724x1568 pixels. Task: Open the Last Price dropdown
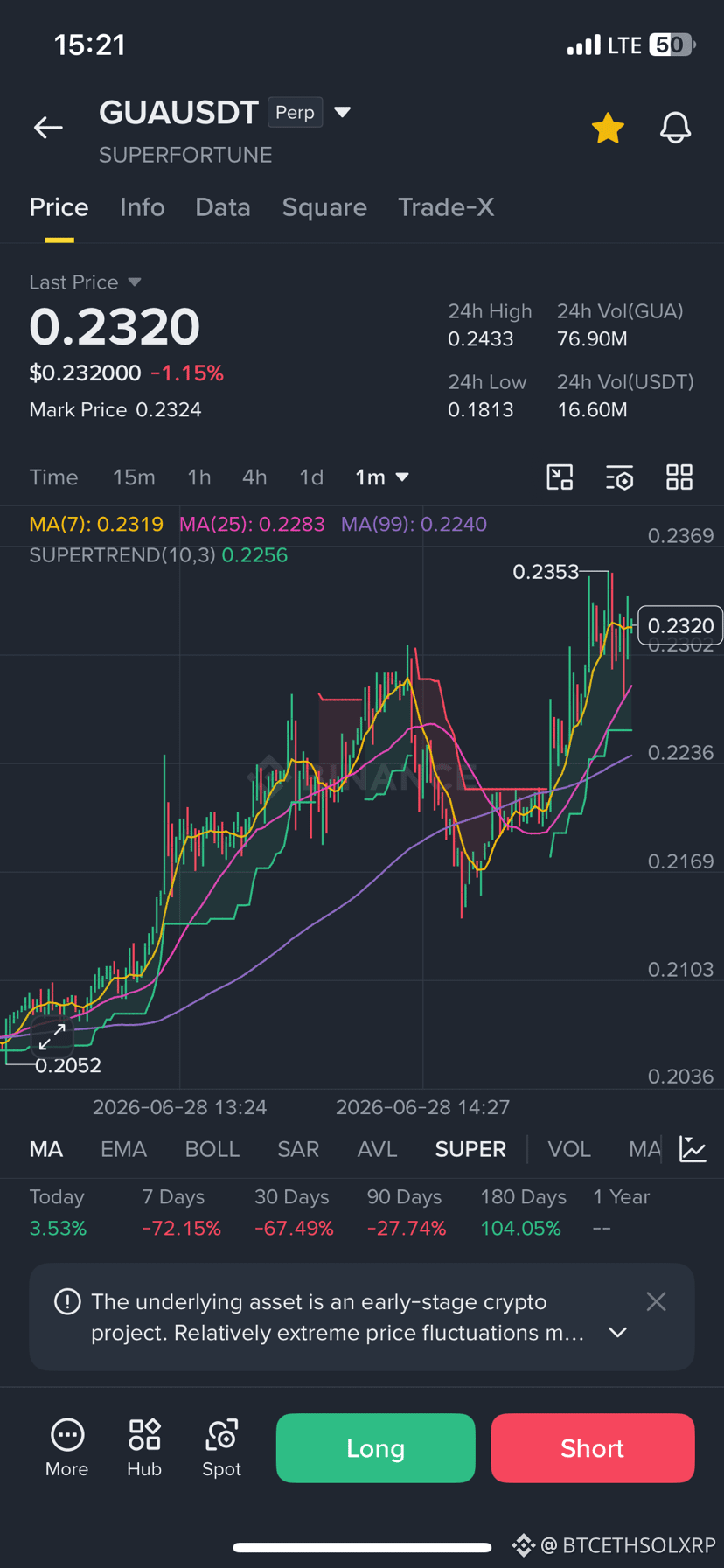click(x=85, y=282)
